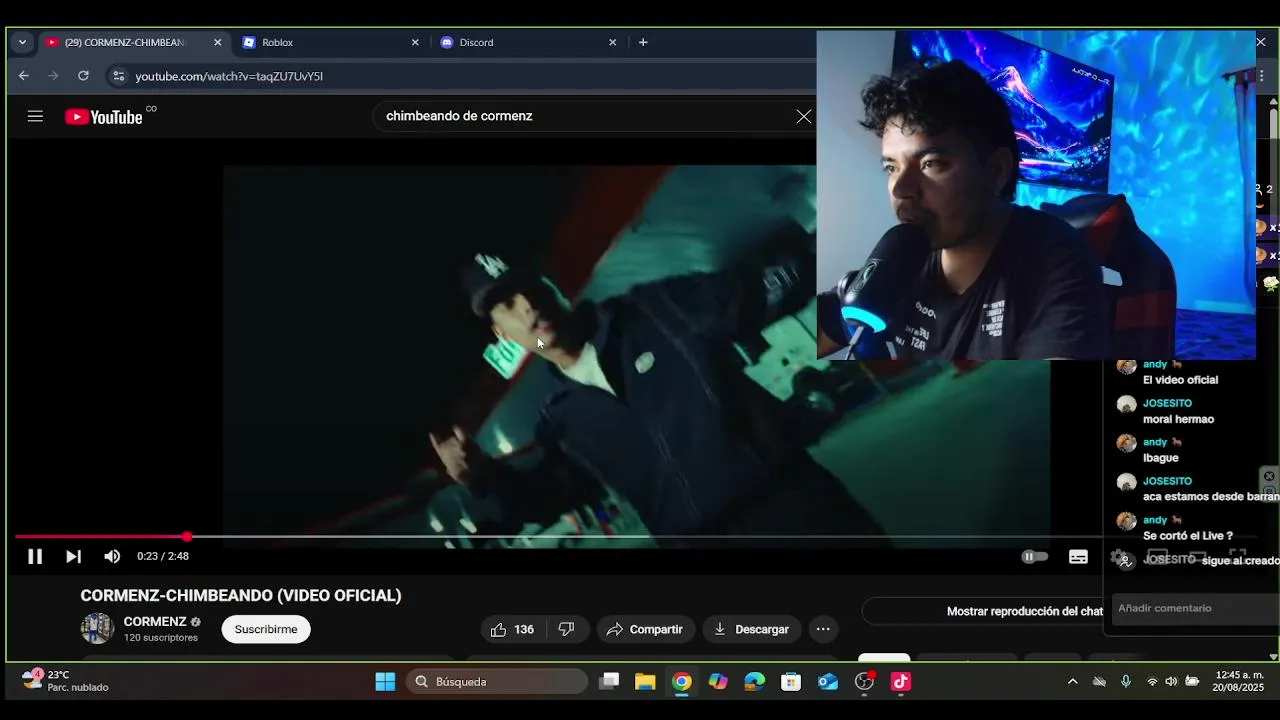Open the clock showing 12:45 a. m.
The height and width of the screenshot is (720, 1280).
click(x=1239, y=682)
